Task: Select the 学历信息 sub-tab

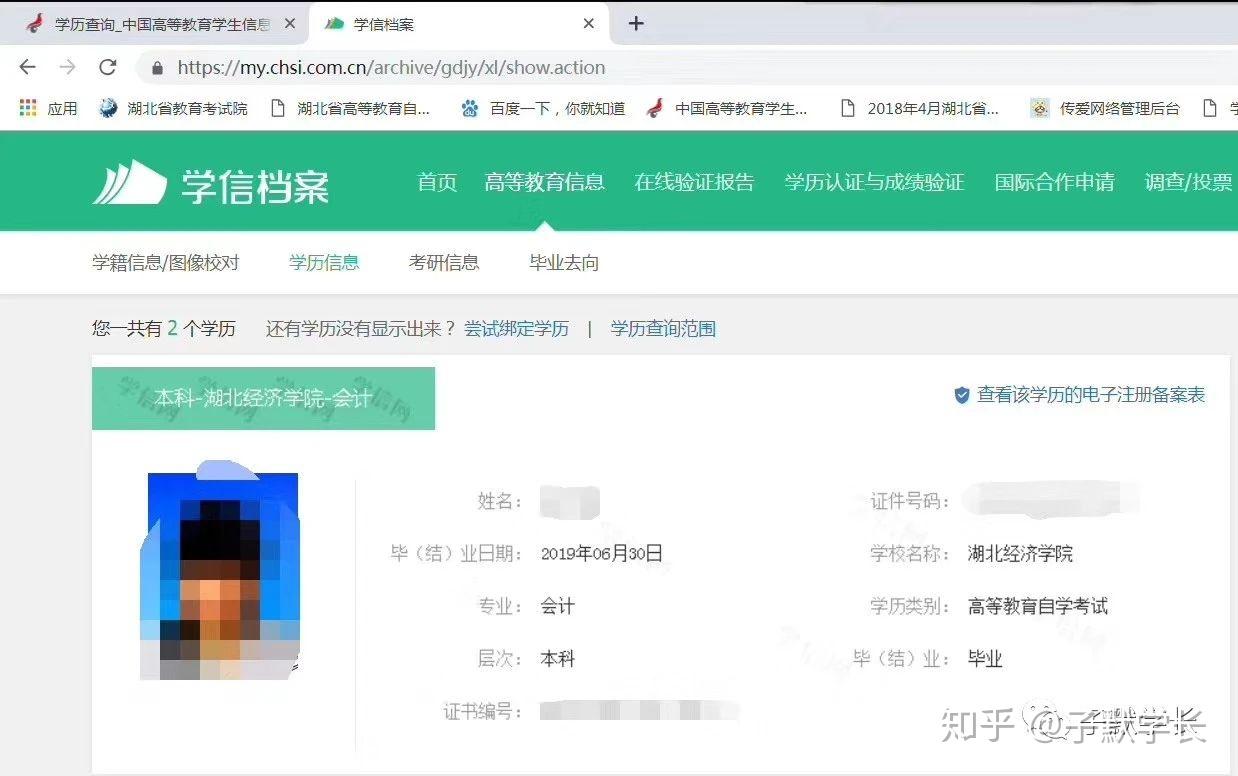Action: click(x=324, y=263)
